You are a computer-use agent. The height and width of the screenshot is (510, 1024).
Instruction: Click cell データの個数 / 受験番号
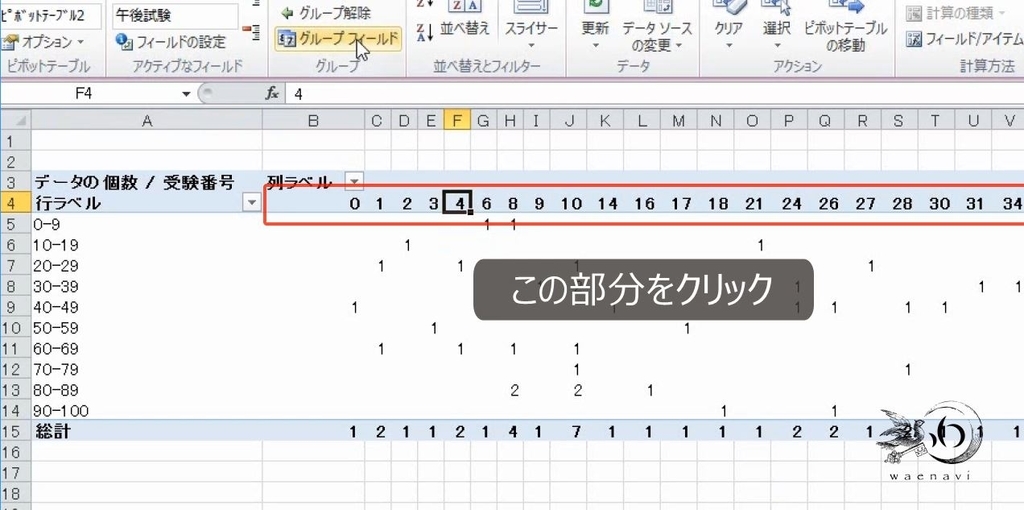point(133,182)
